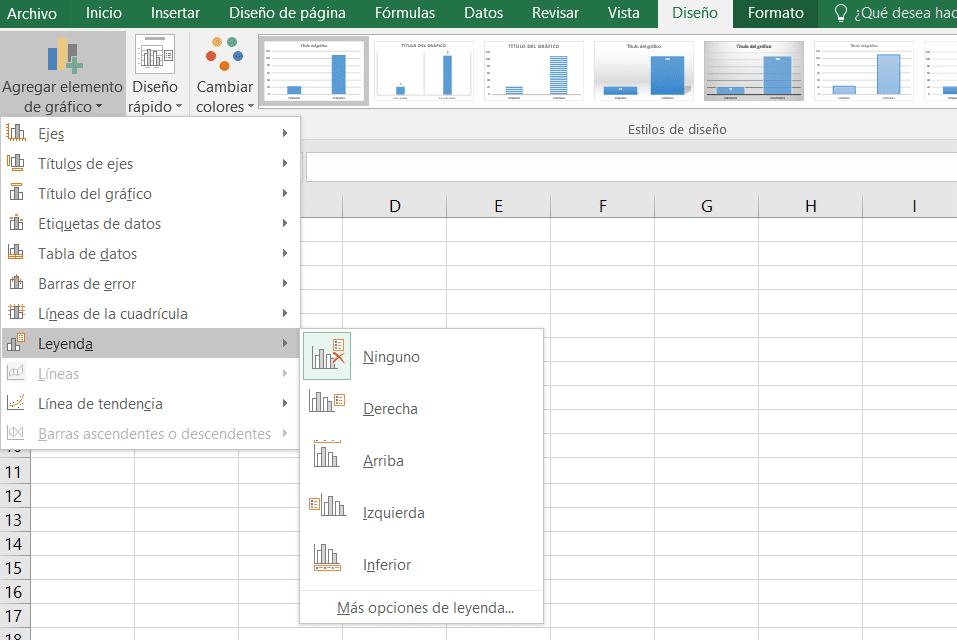Viewport: 957px width, 640px height.
Task: Select column H header
Action: pos(811,206)
